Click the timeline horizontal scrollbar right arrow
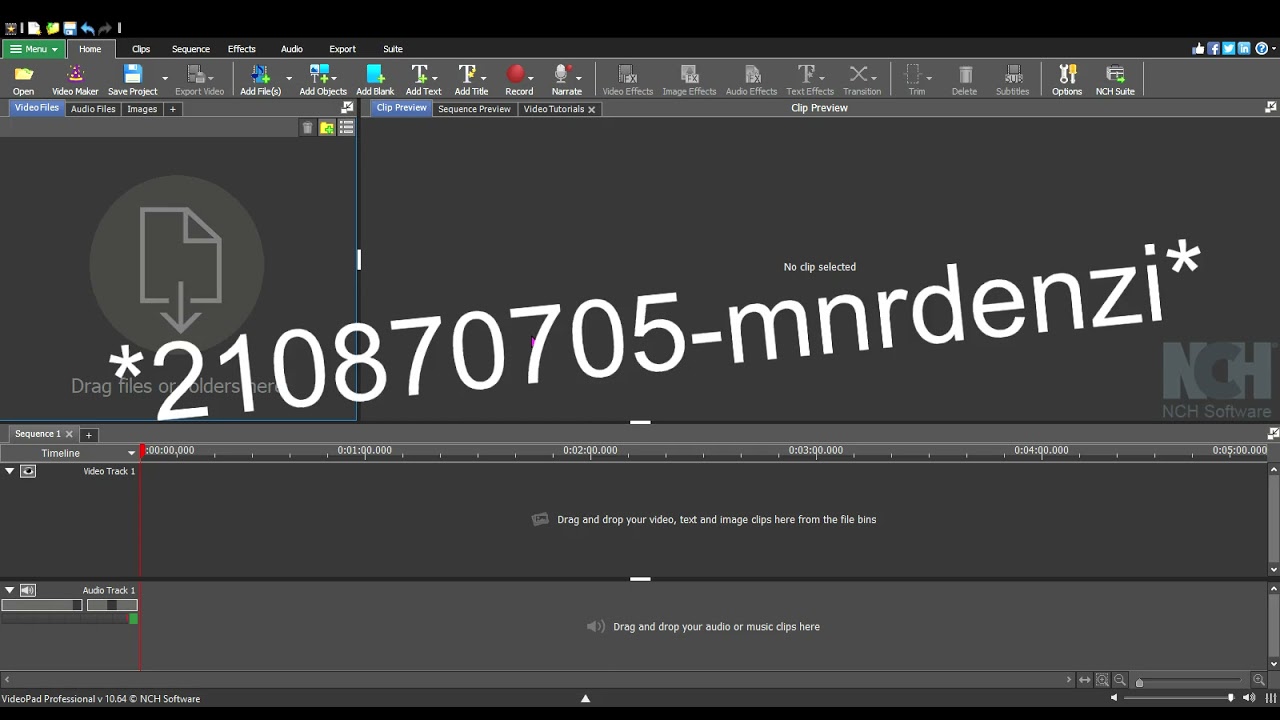Viewport: 1280px width, 720px height. (1068, 680)
